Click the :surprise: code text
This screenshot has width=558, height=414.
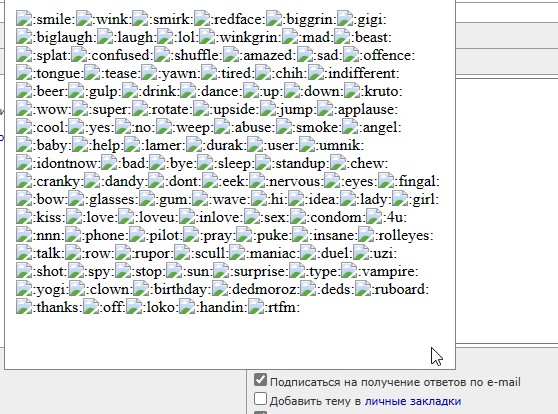point(259,272)
